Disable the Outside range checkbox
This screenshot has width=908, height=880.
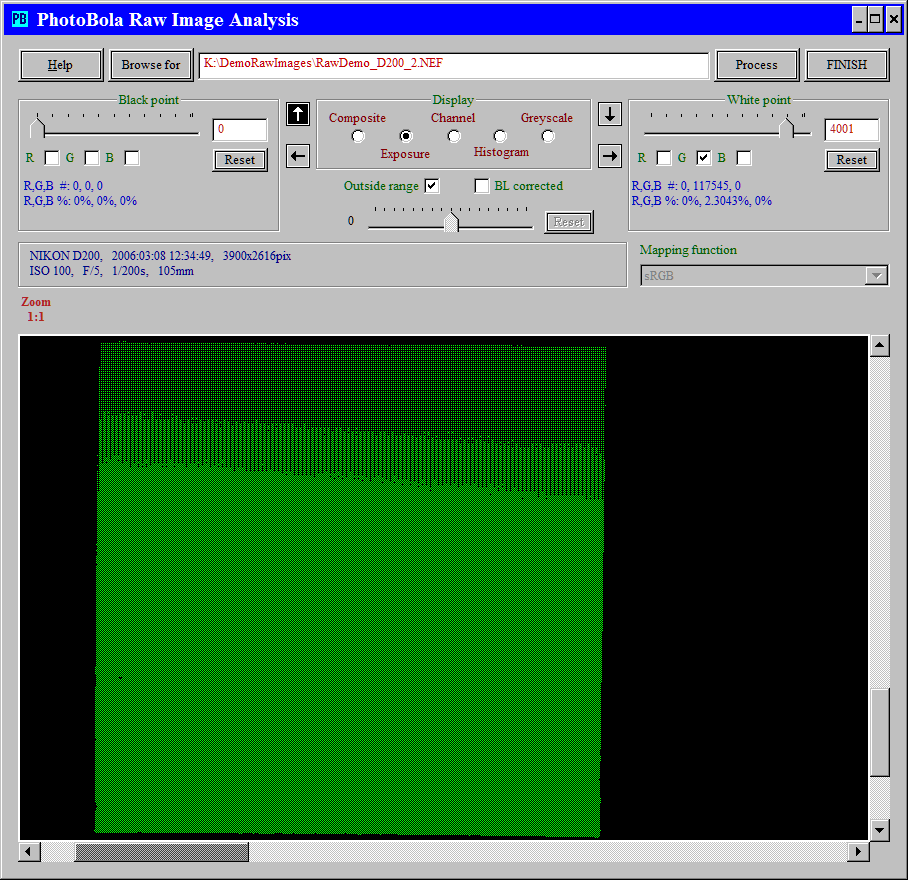click(432, 186)
